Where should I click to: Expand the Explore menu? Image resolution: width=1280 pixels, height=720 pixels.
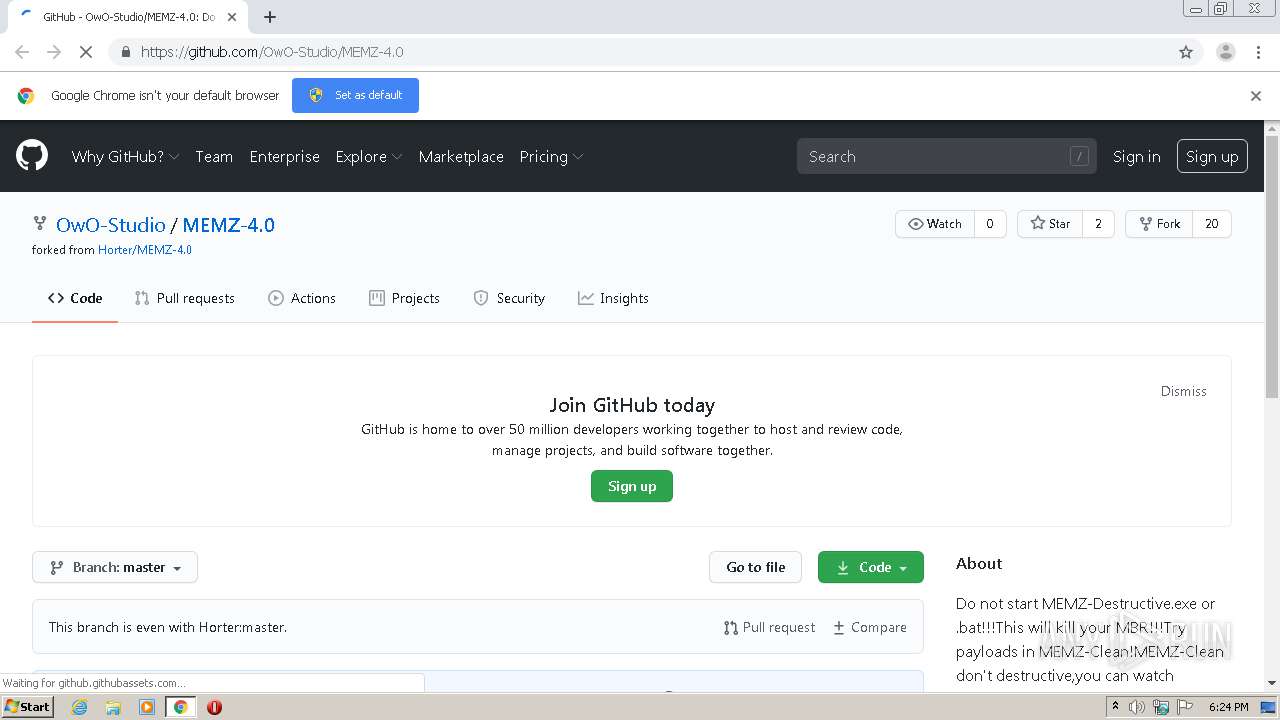coord(369,156)
